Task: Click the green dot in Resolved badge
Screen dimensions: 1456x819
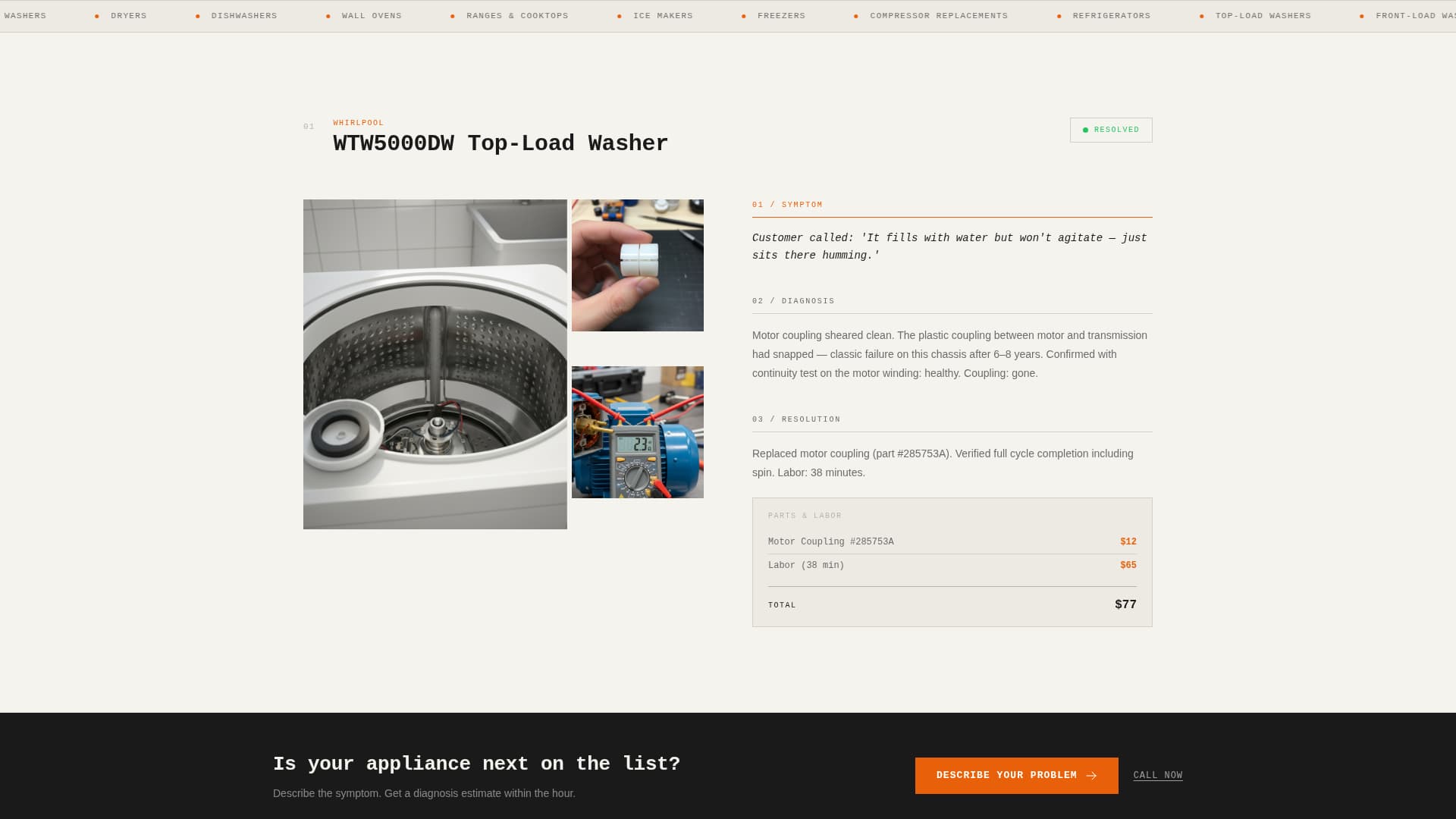Action: pos(1085,130)
